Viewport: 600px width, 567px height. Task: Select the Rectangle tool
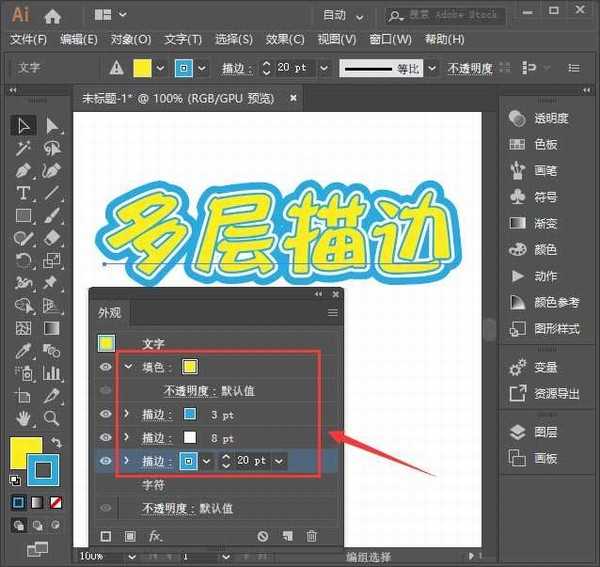[x=23, y=216]
